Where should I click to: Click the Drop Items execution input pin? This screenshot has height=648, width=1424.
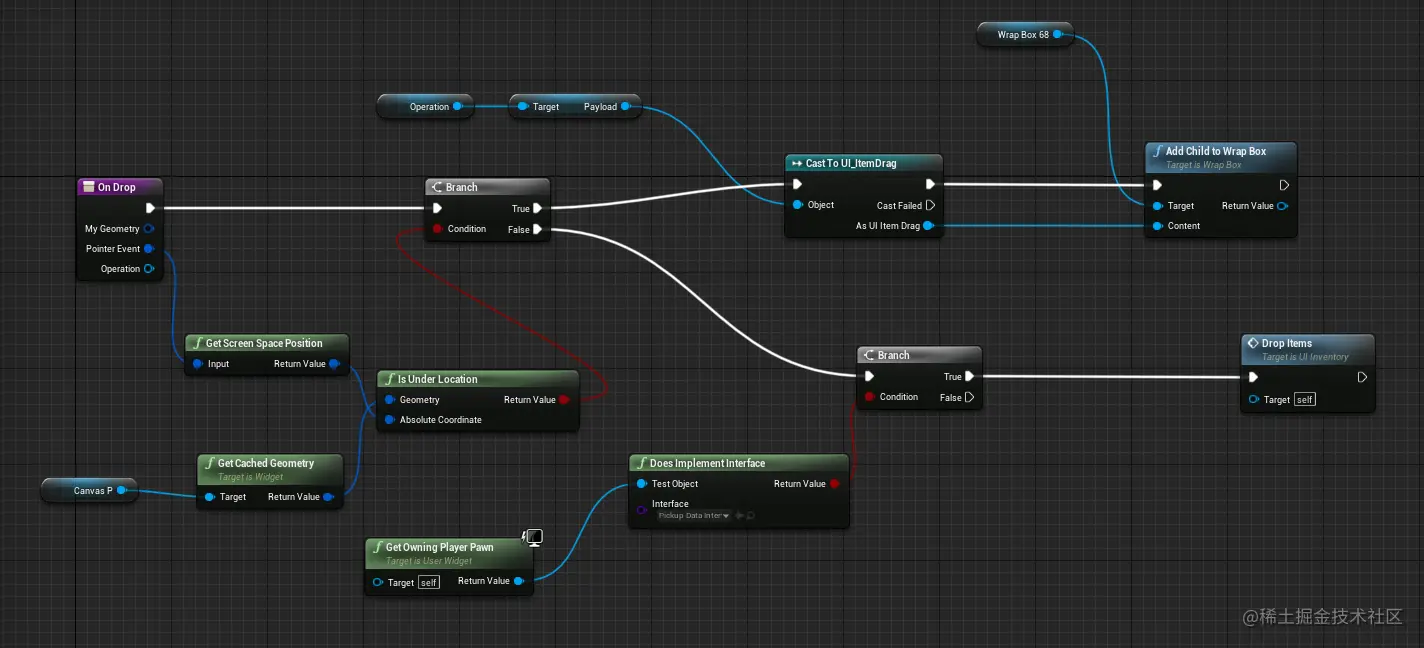coord(1253,377)
